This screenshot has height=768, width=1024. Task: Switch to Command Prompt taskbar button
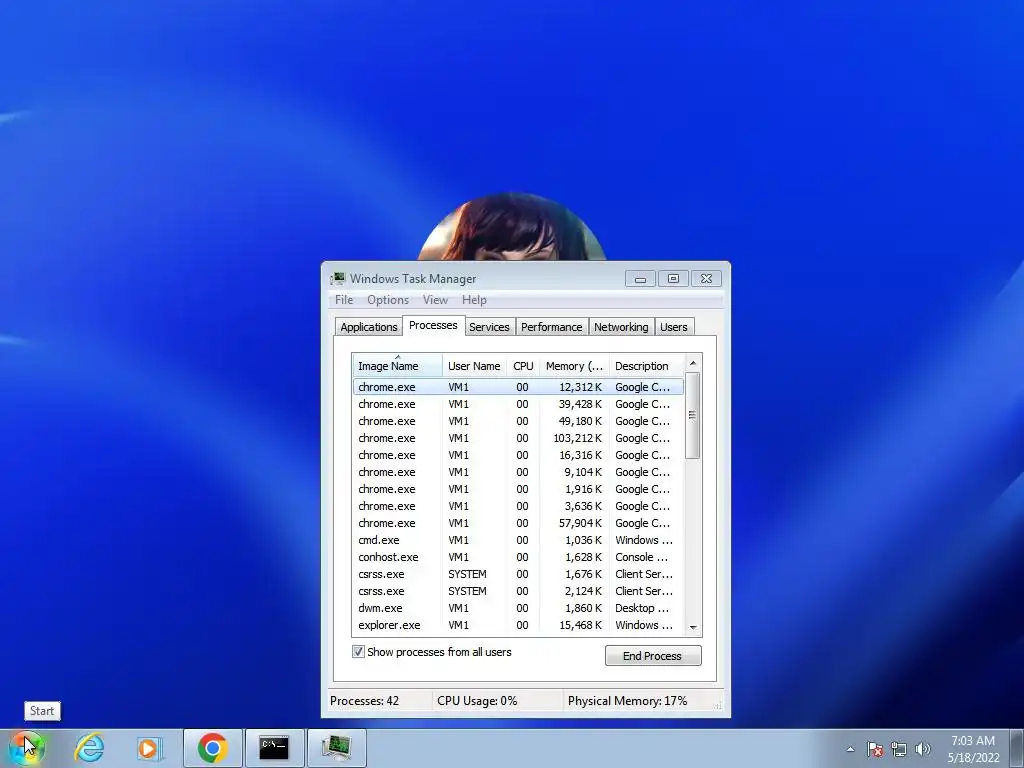point(274,748)
